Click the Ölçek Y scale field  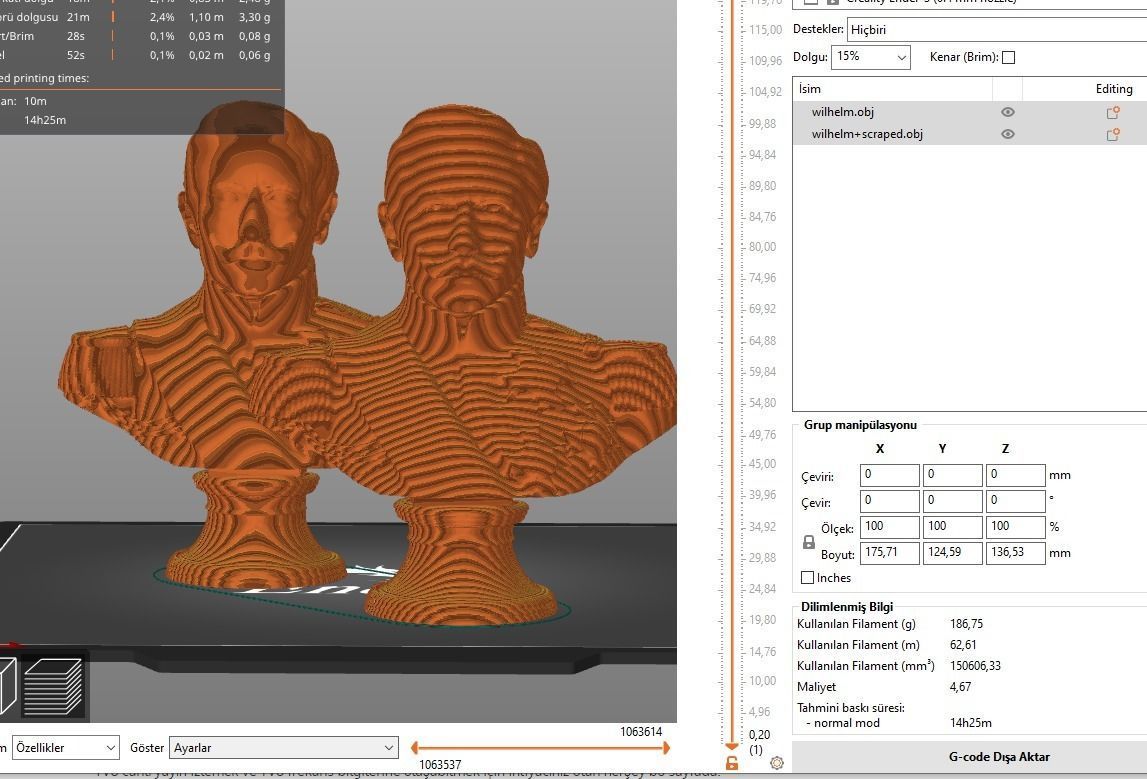pos(952,527)
